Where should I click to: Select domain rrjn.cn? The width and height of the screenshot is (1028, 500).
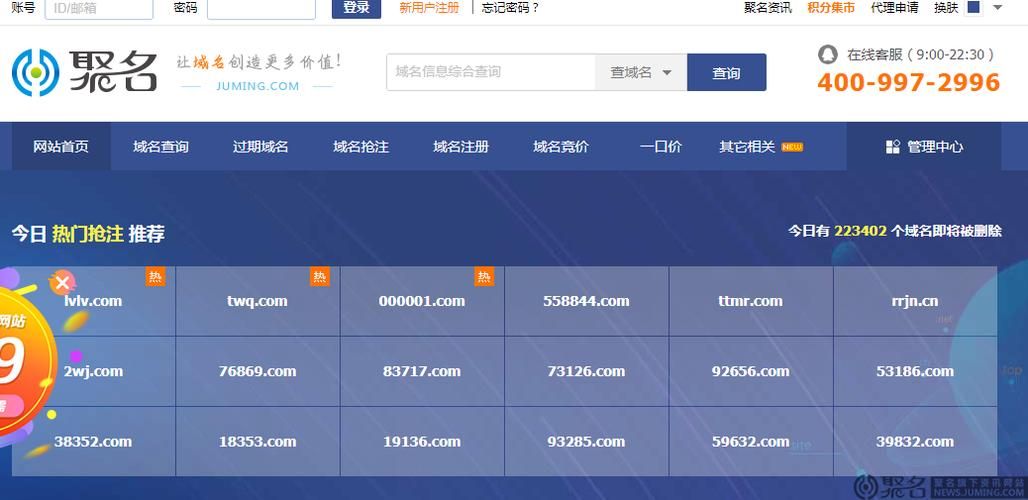click(x=915, y=301)
